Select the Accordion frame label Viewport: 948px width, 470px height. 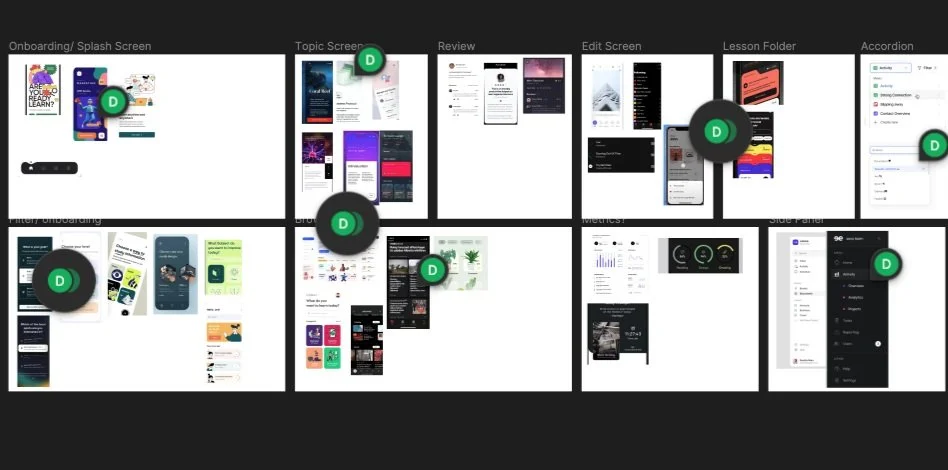pos(887,47)
